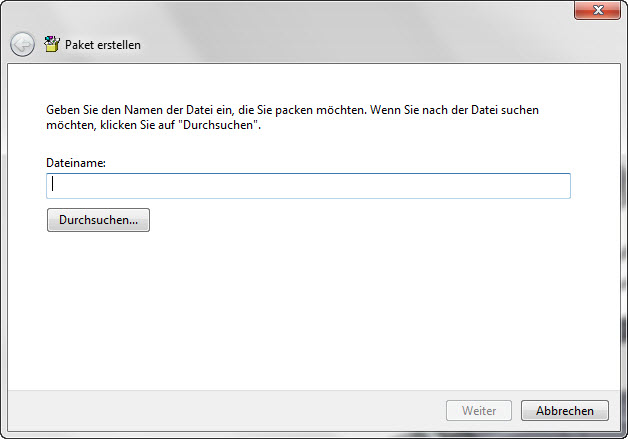Close the dialog with red X
The image size is (628, 439).
tap(598, 10)
